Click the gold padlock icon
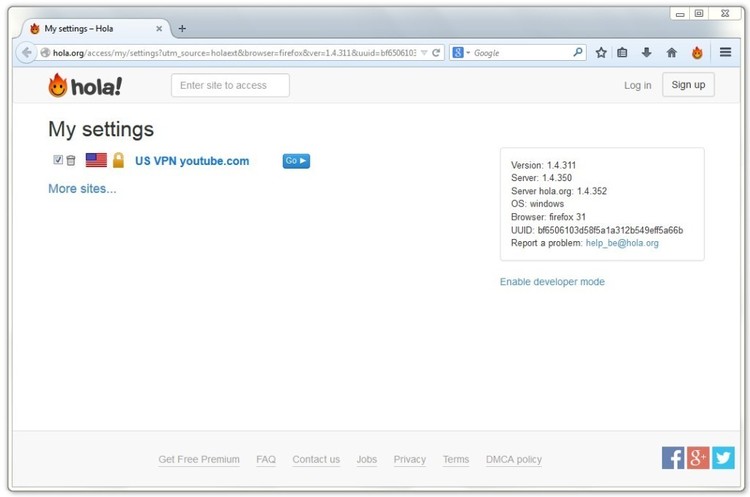This screenshot has height=497, width=750. (118, 160)
